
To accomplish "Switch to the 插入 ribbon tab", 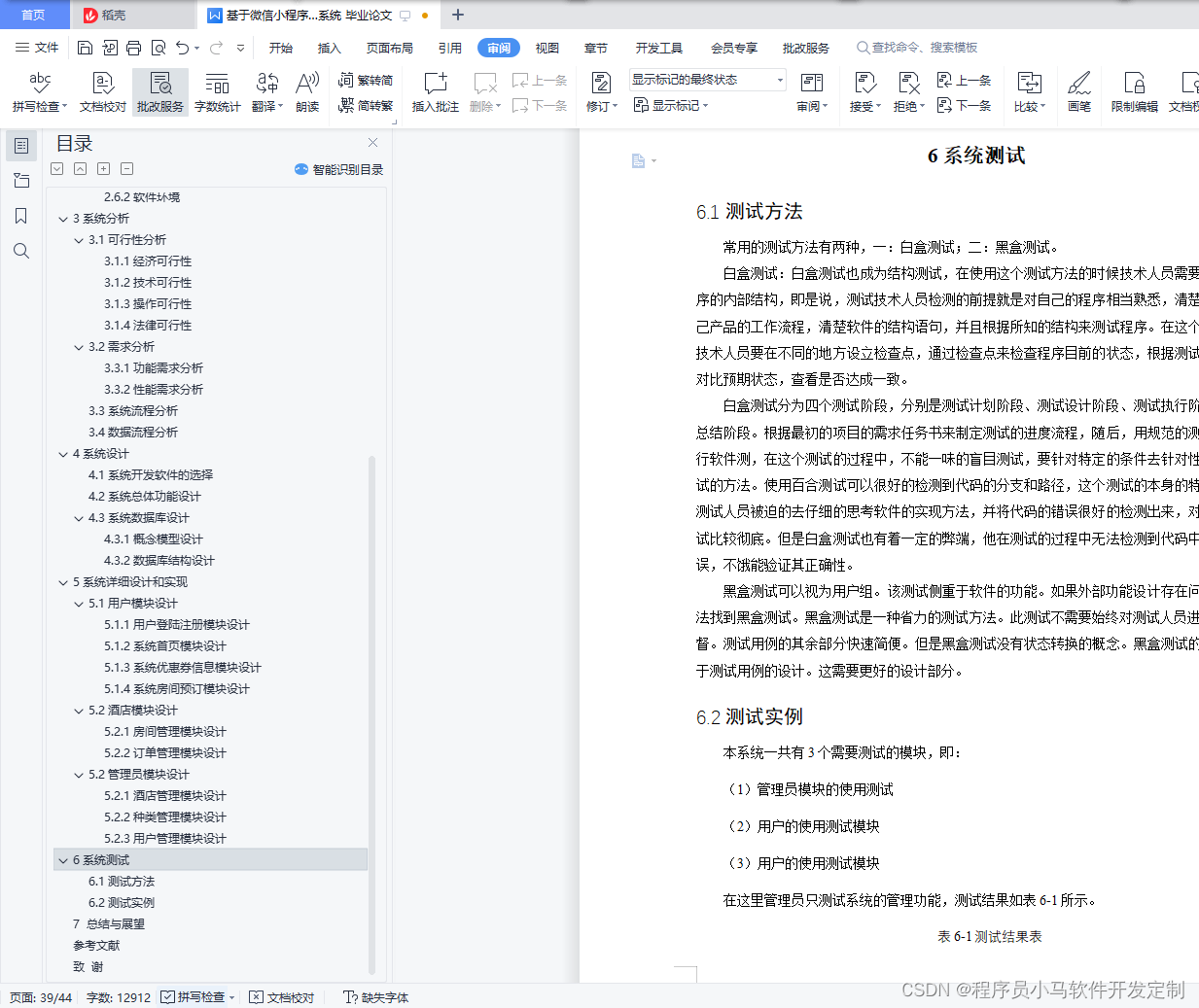I will 330,48.
